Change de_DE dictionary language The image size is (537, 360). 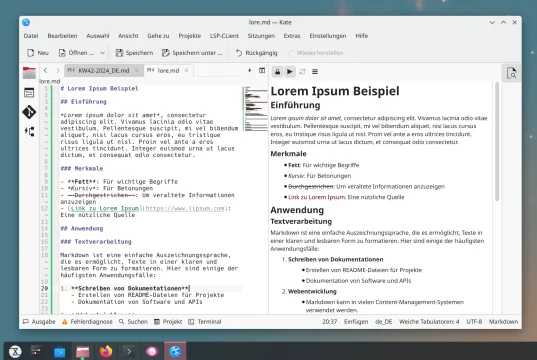click(x=384, y=322)
